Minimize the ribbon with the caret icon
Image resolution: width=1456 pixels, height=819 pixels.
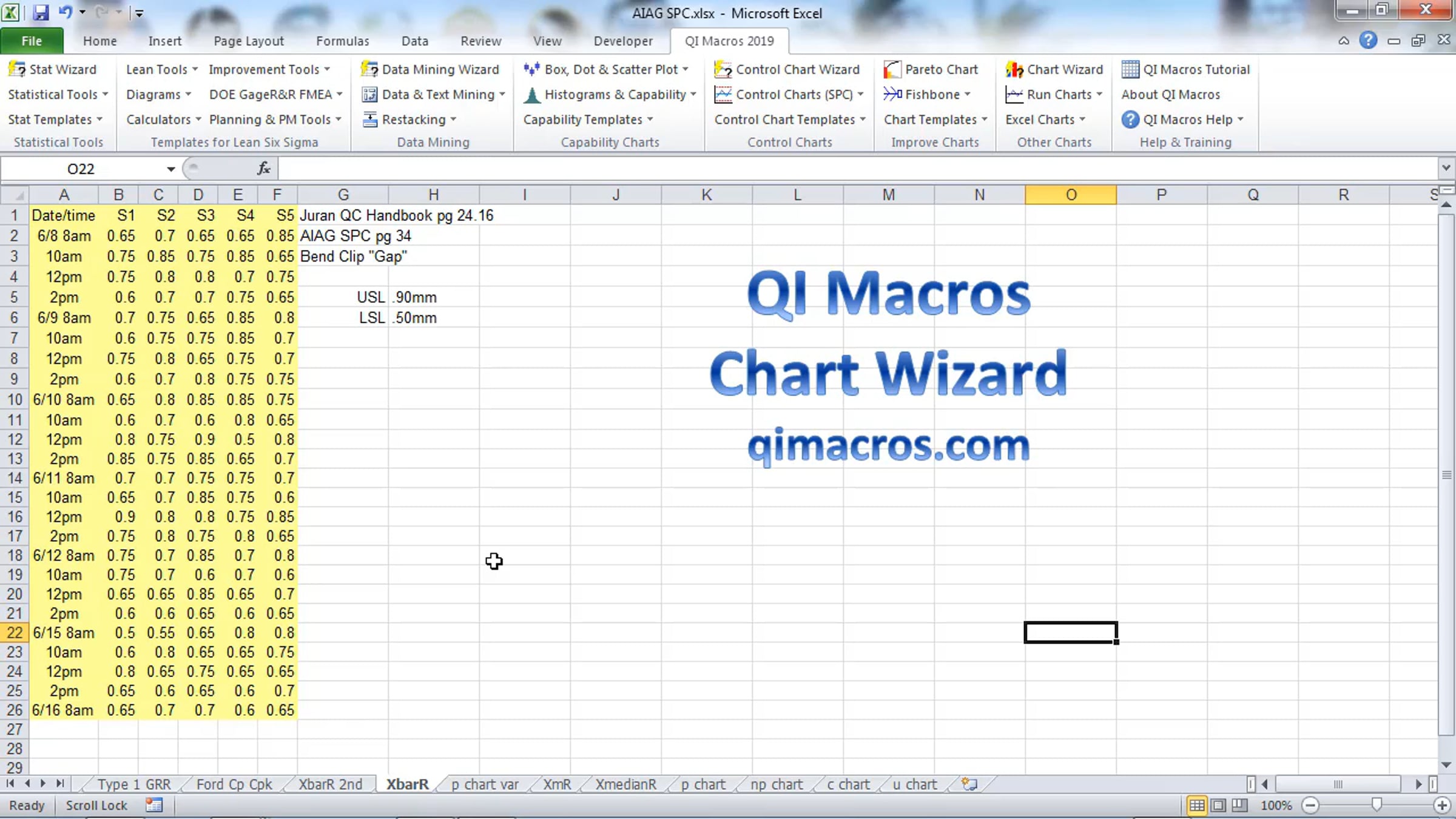pyautogui.click(x=1344, y=41)
